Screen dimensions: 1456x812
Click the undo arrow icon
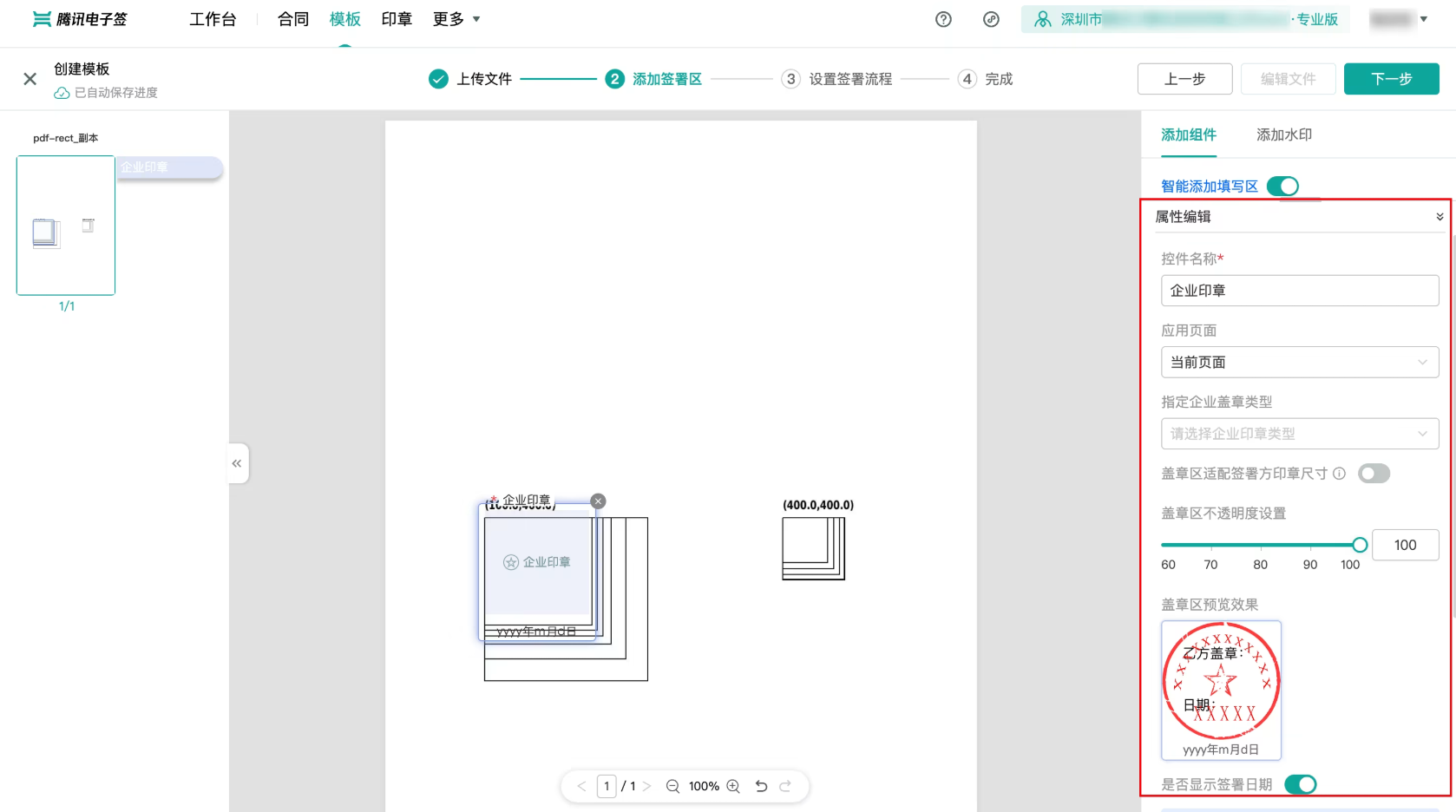click(761, 786)
